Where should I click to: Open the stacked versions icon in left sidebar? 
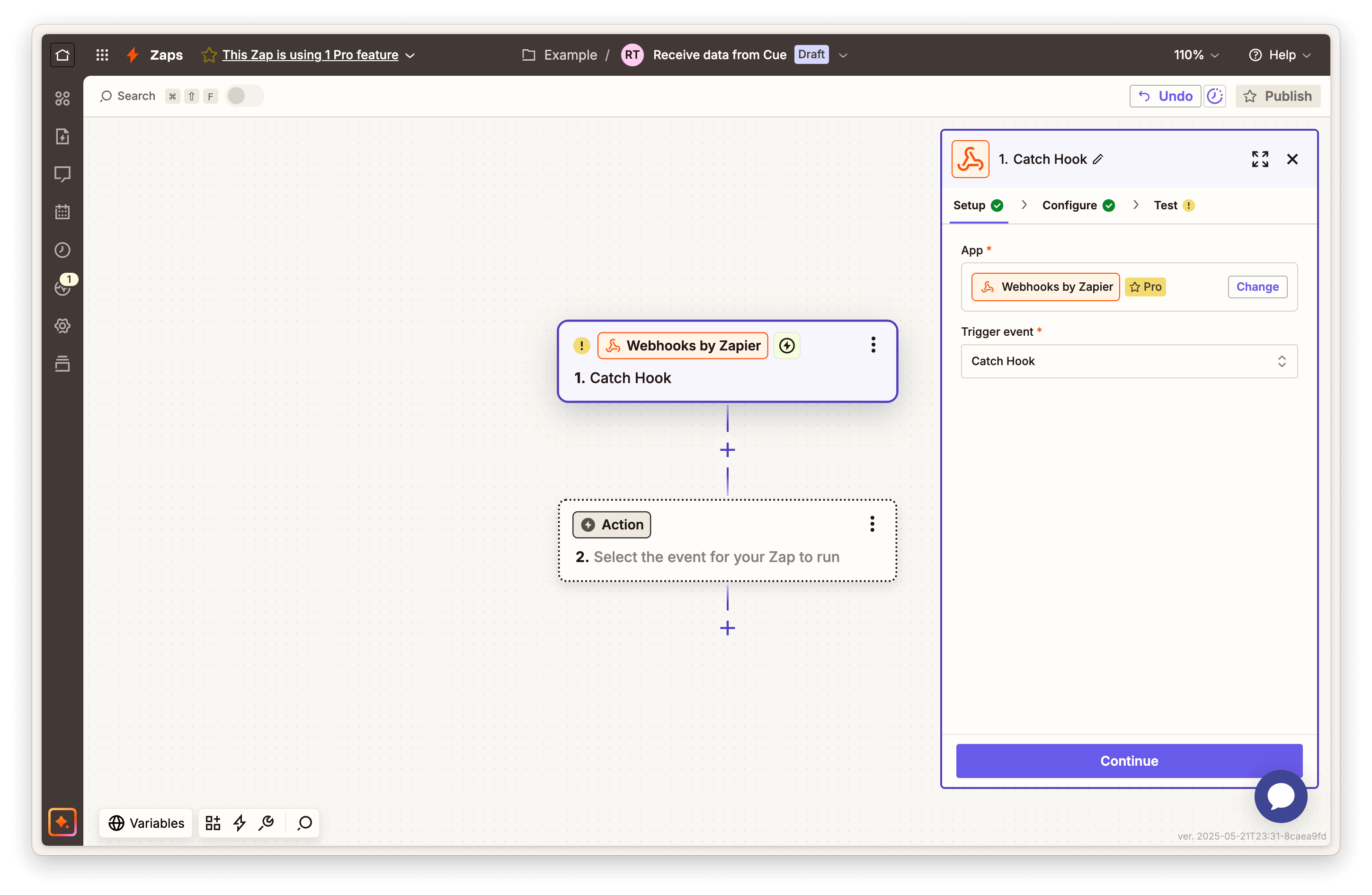point(62,363)
